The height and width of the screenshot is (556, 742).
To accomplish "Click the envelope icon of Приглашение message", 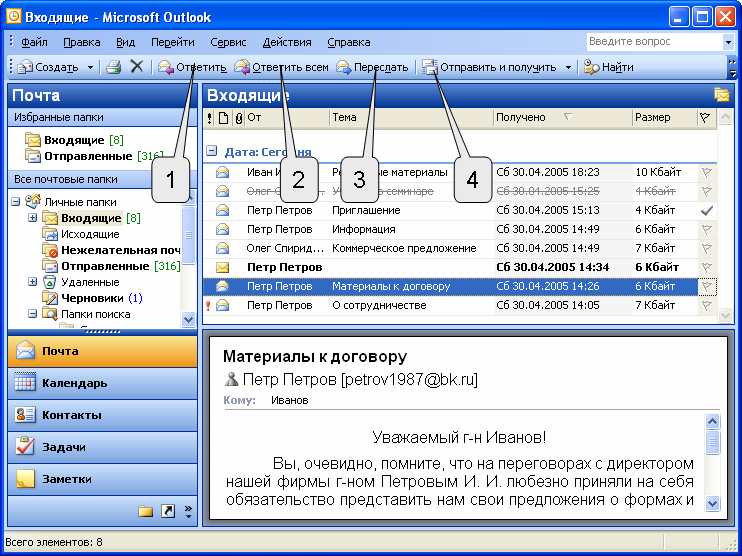I will tap(222, 211).
